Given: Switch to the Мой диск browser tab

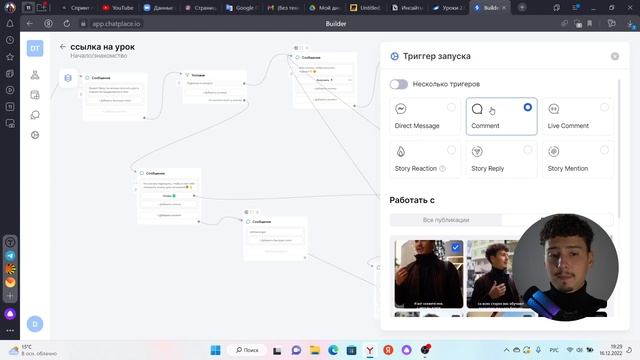Looking at the screenshot, I should (324, 8).
